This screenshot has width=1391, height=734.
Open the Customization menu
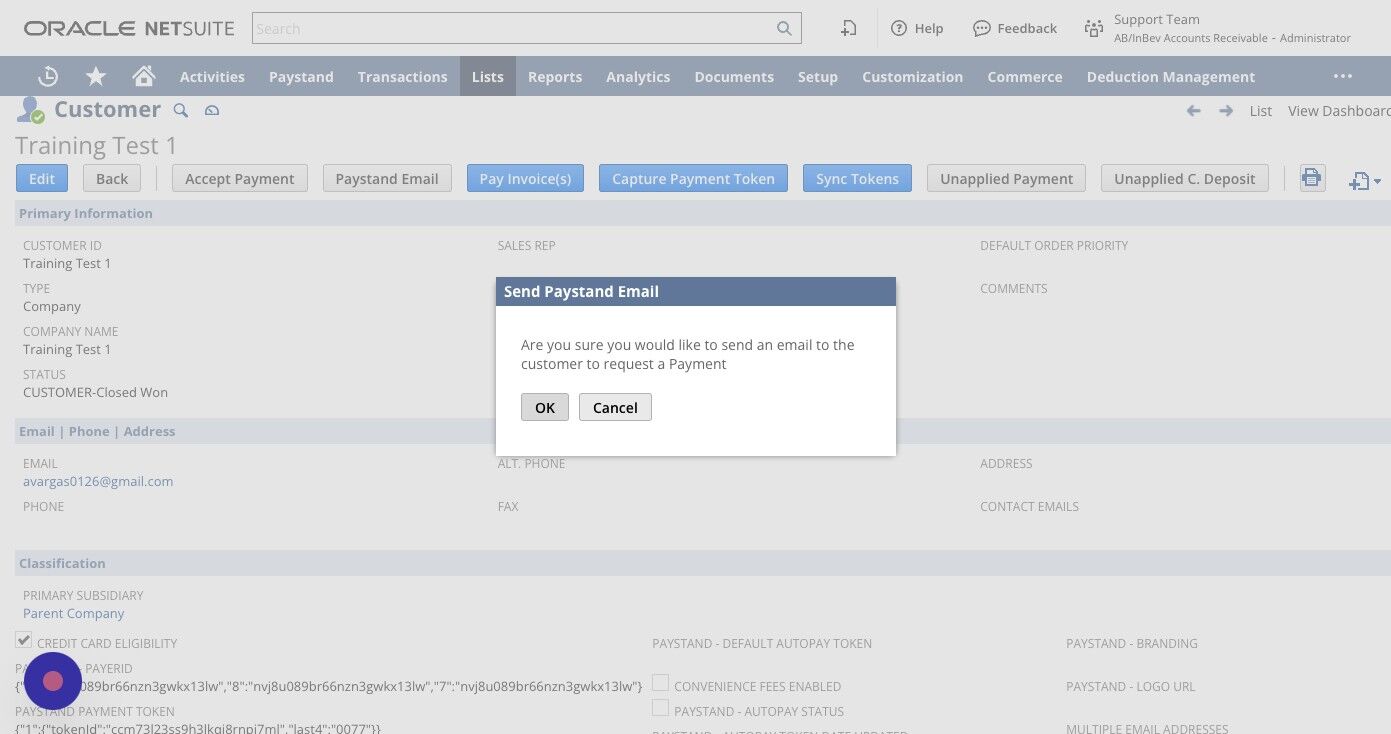tap(912, 76)
